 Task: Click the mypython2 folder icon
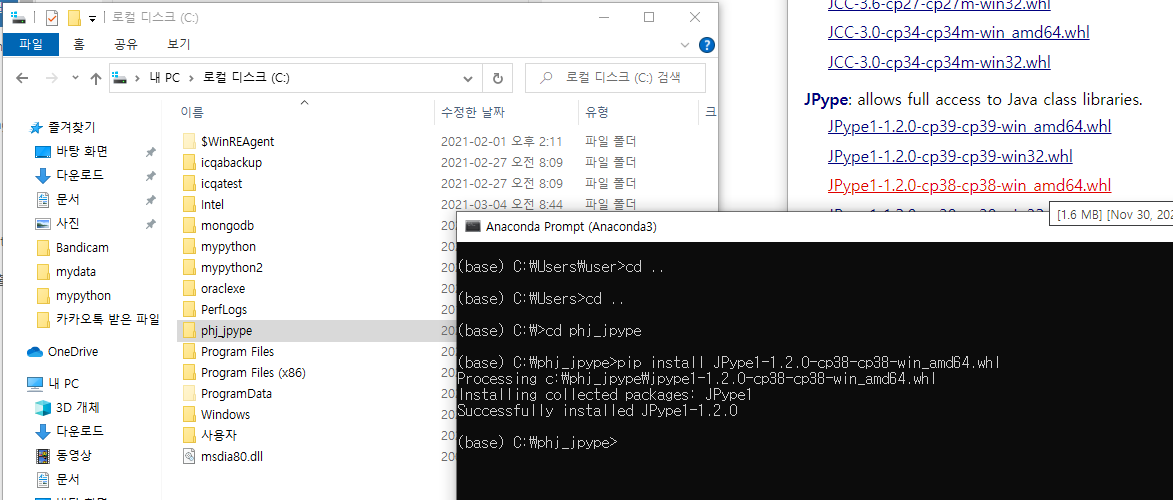click(189, 267)
